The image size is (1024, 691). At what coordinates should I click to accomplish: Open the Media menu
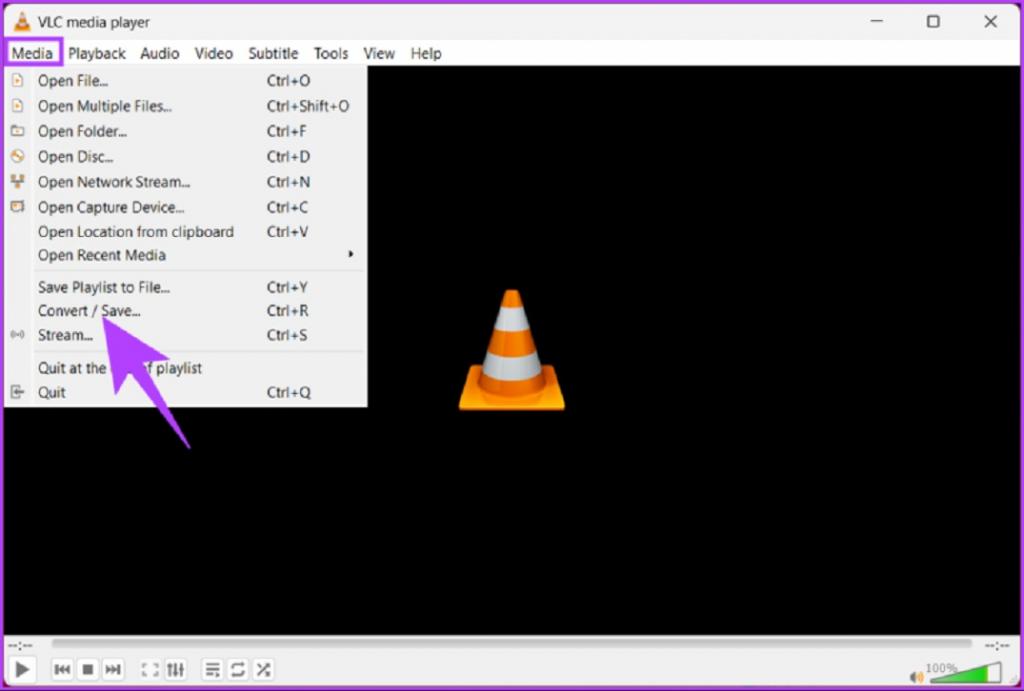[32, 53]
